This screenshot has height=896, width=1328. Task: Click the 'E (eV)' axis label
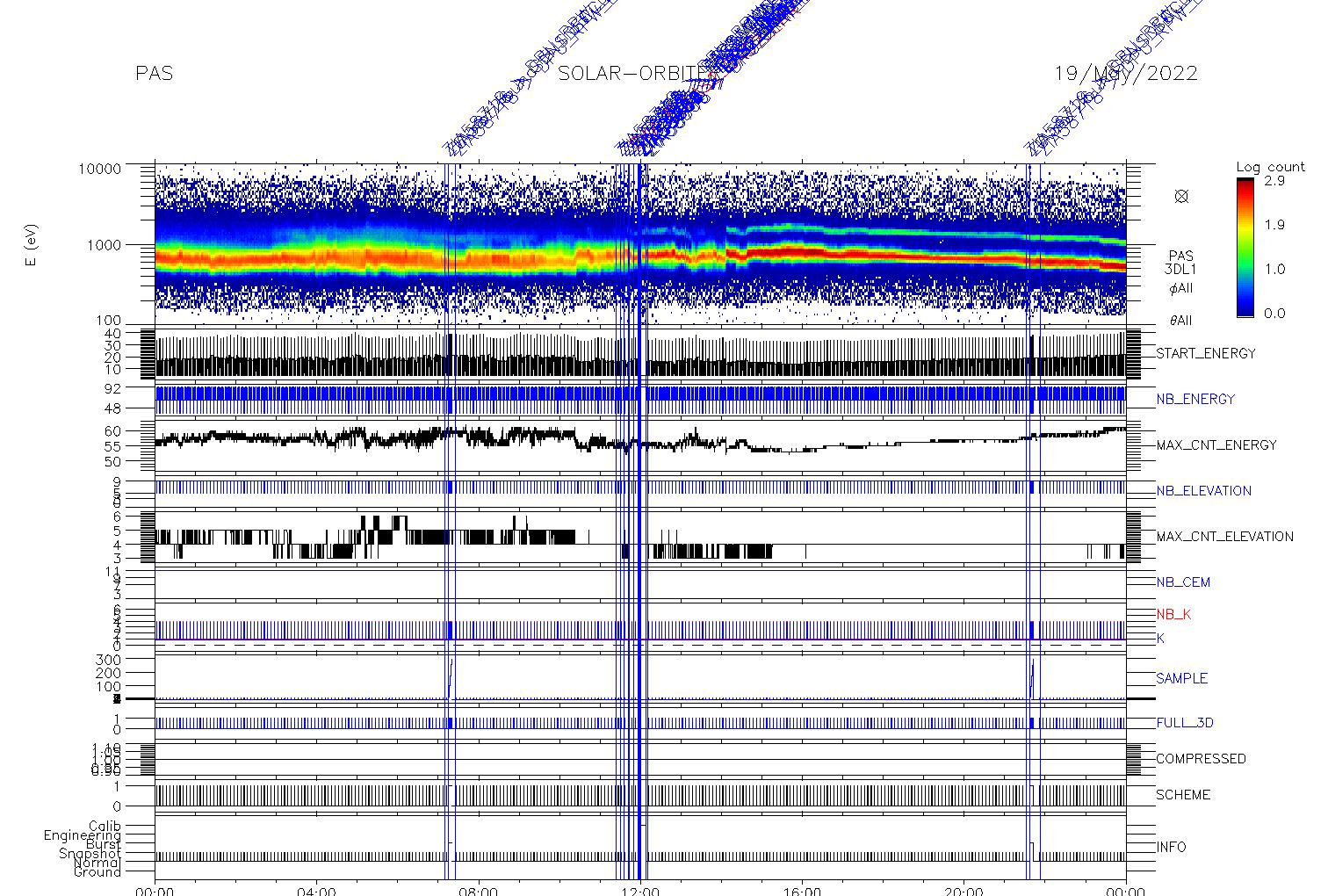[32, 245]
